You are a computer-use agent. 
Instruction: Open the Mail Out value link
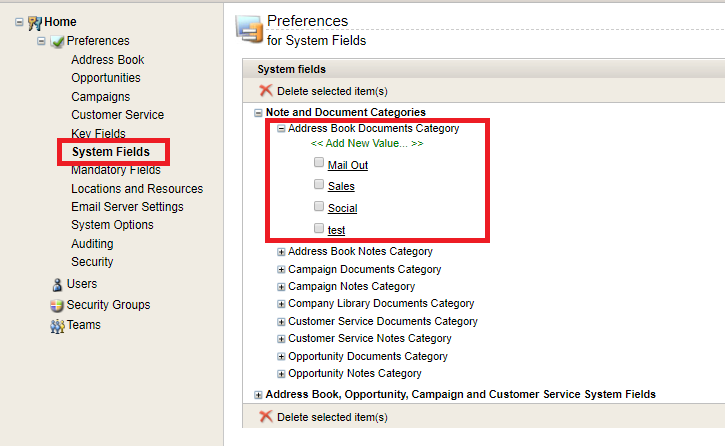click(x=348, y=165)
